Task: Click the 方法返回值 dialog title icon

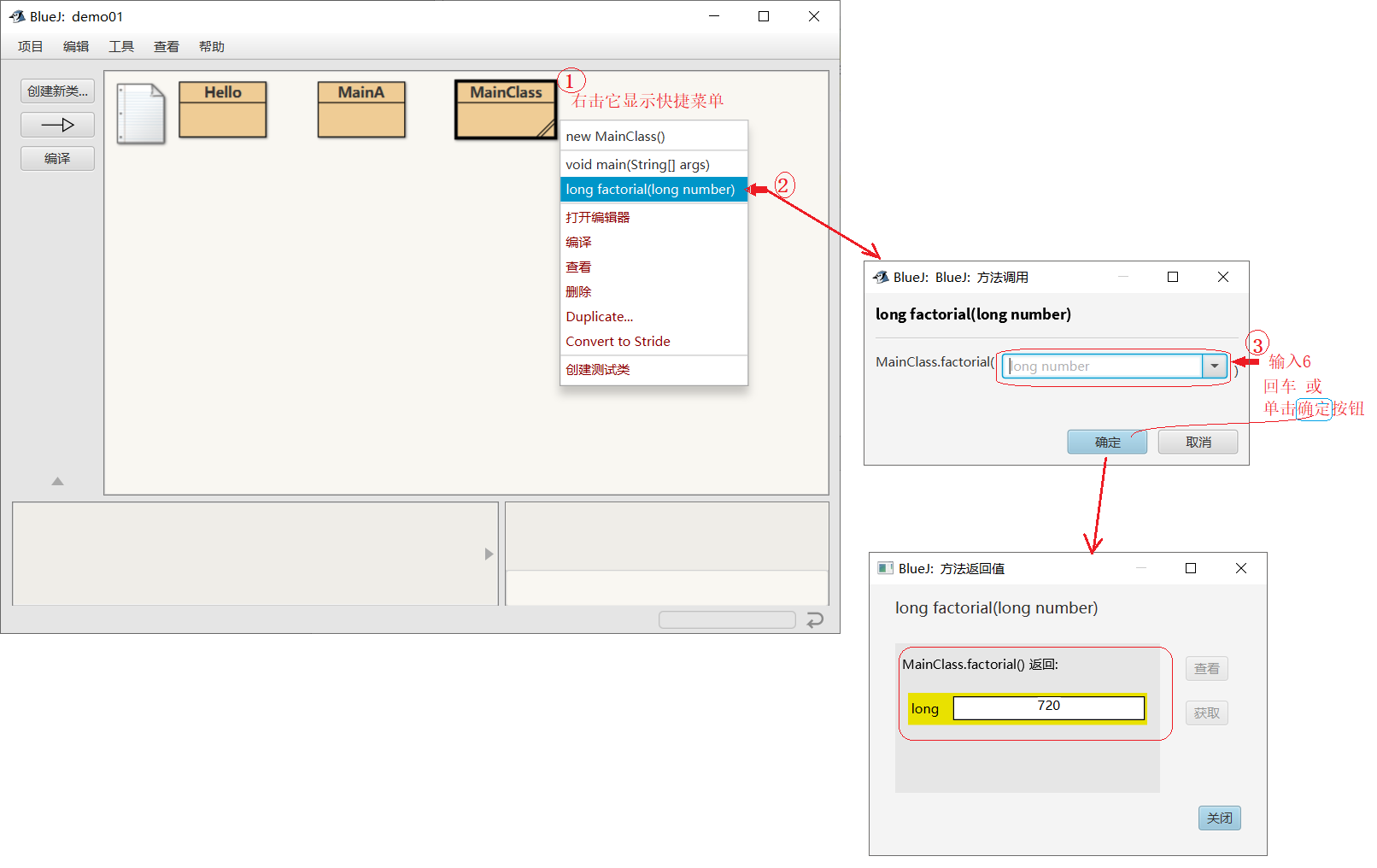Action: coord(886,568)
